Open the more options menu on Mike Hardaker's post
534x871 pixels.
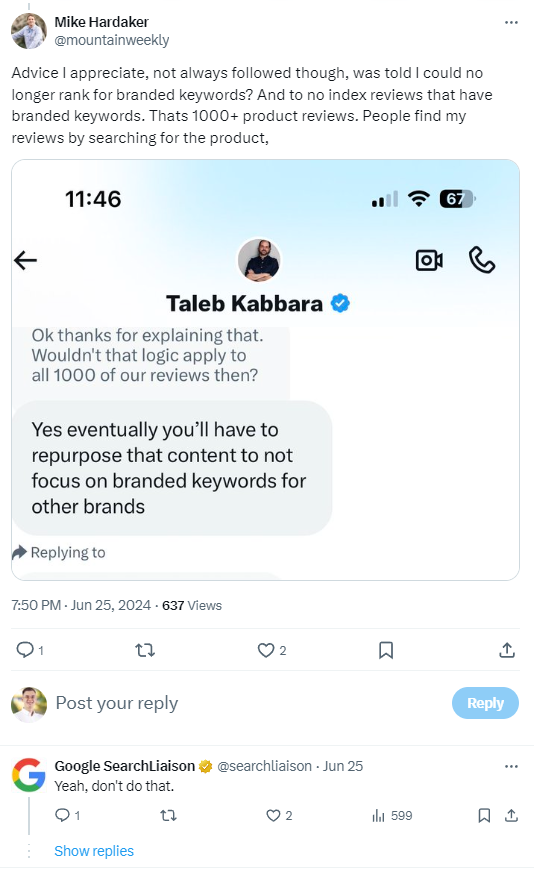(x=511, y=23)
